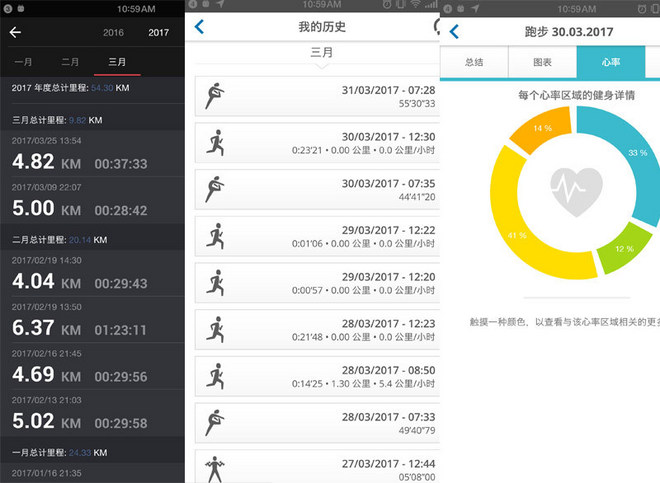Open the activity entry 28/03/2017 - 08:50
The image size is (660, 483).
click(x=317, y=377)
